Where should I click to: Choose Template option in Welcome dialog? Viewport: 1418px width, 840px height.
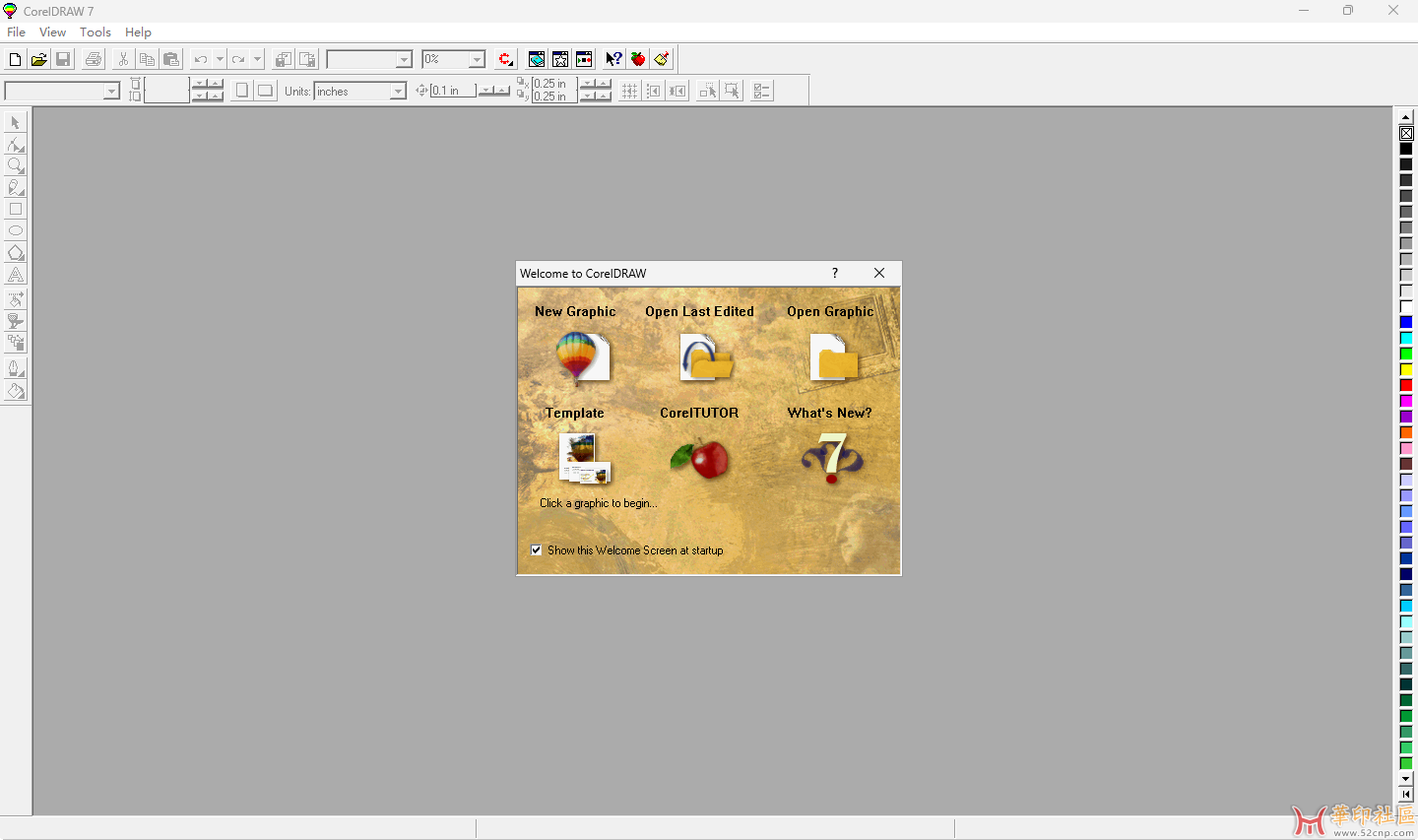[584, 458]
